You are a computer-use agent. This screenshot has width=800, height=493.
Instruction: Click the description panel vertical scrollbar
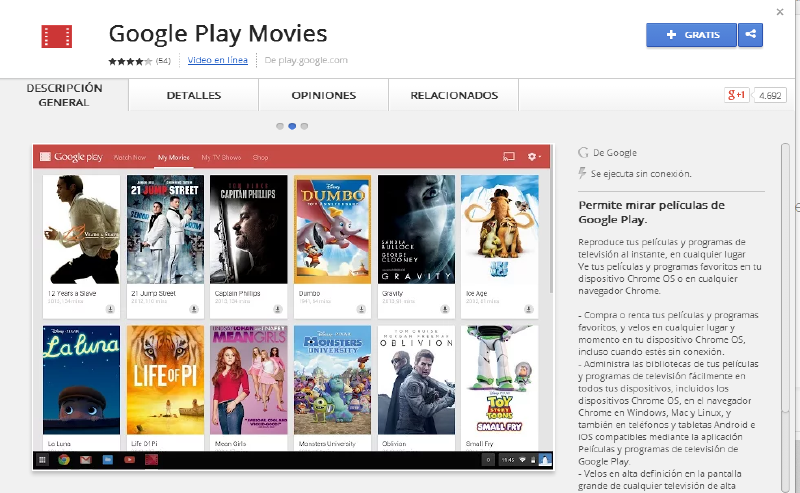[785, 317]
